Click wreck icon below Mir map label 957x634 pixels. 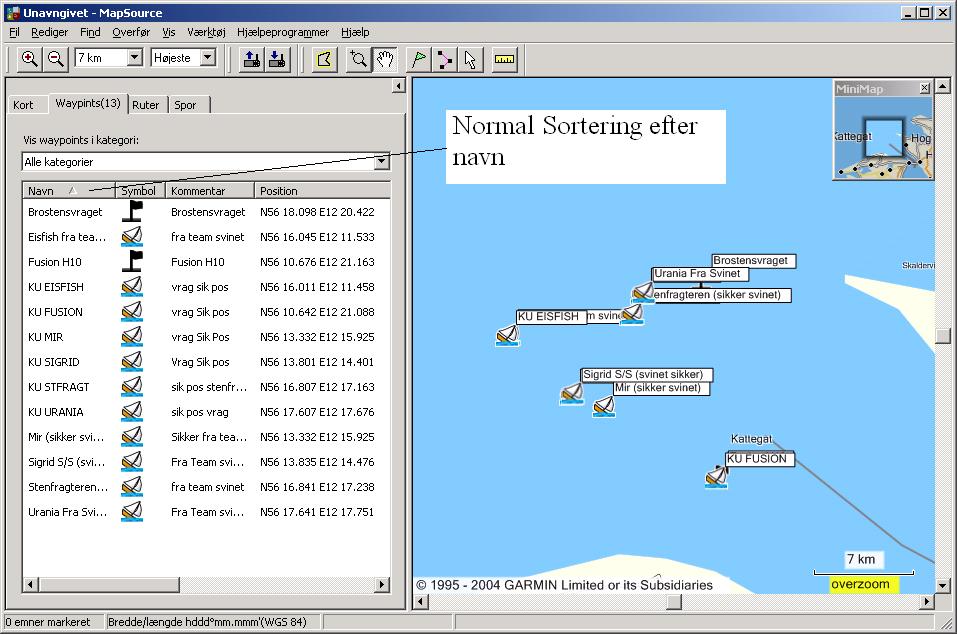(604, 406)
